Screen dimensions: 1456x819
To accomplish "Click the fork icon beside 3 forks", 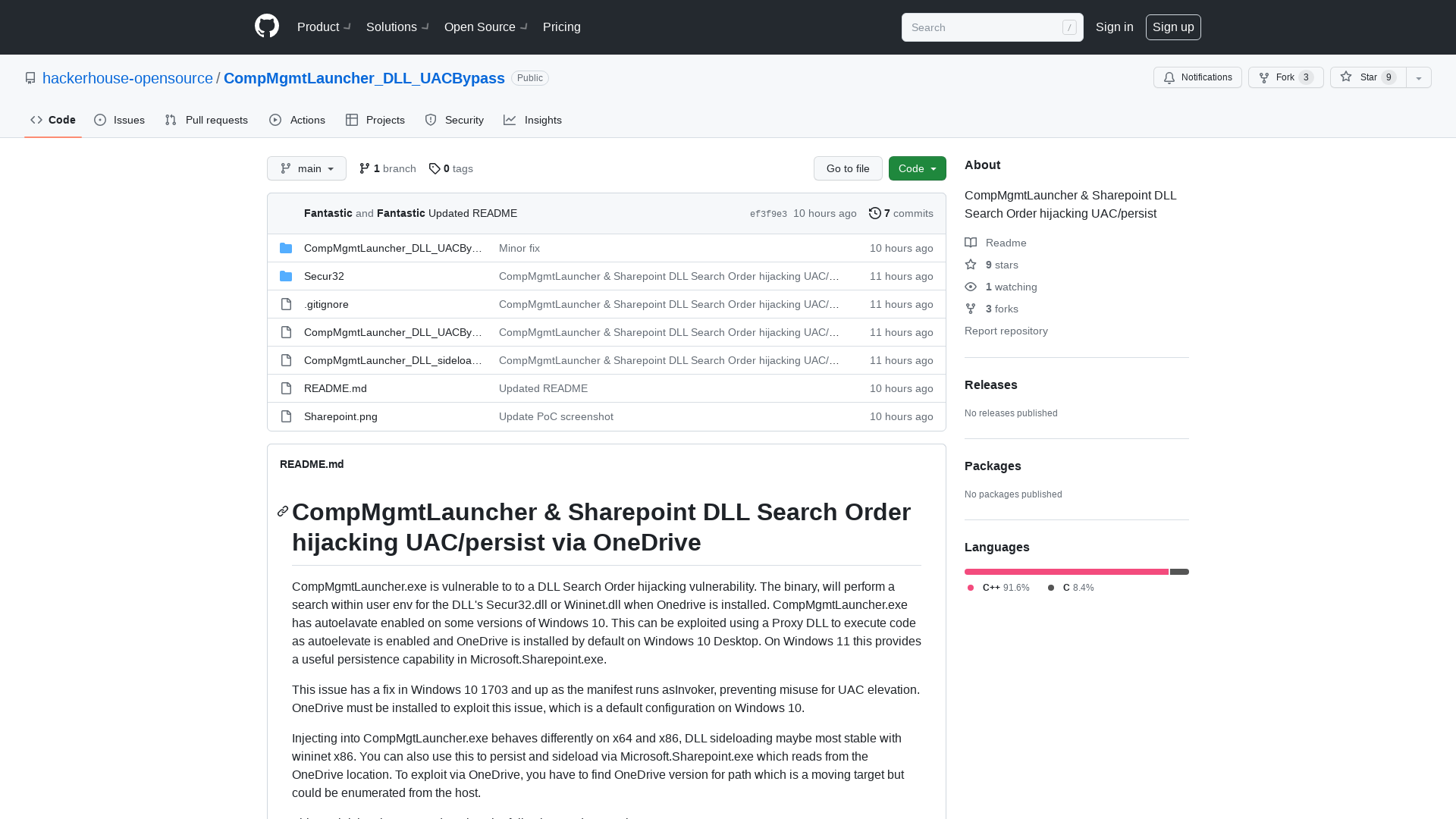I will point(971,309).
